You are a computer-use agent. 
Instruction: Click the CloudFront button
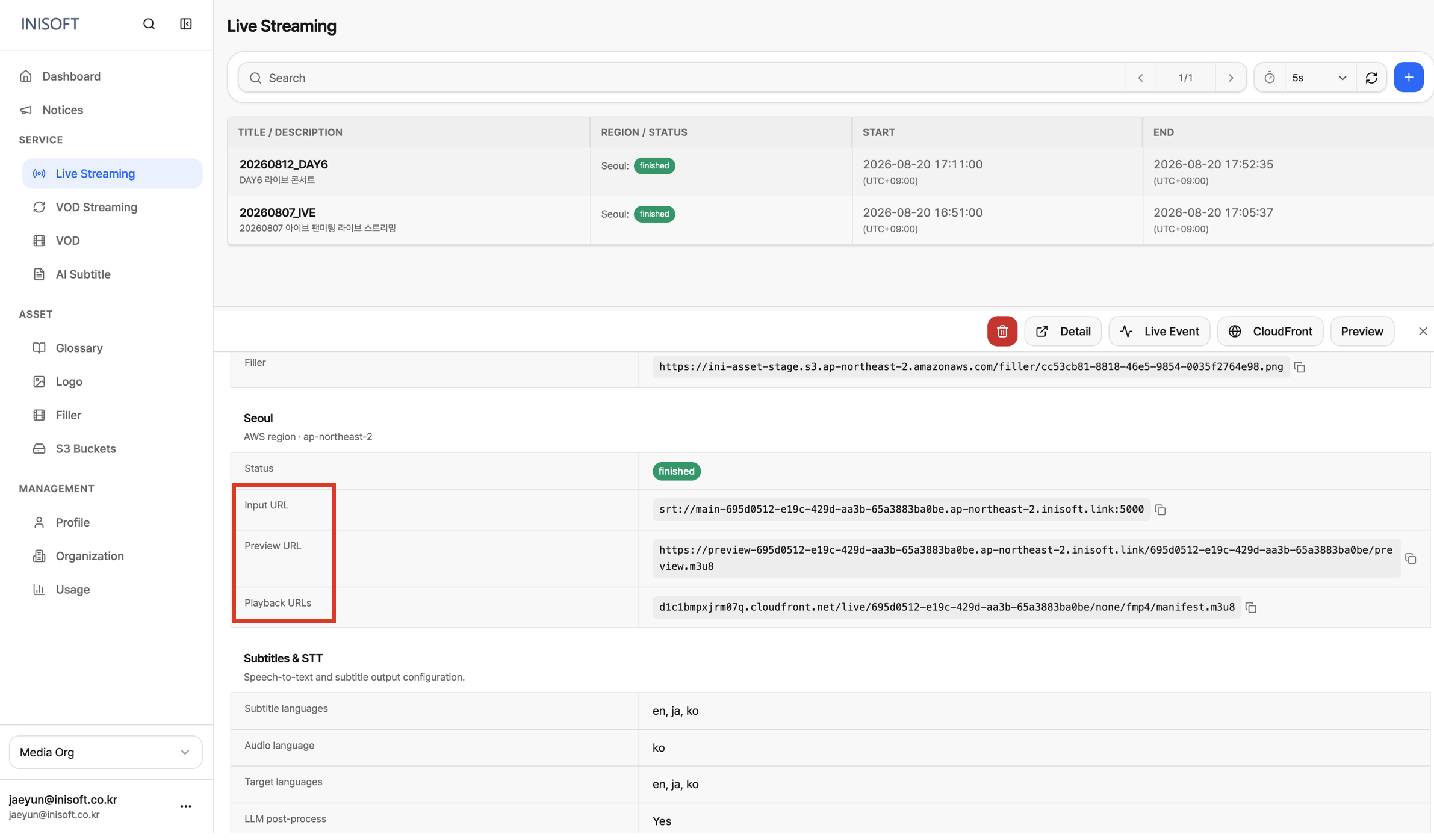point(1270,331)
